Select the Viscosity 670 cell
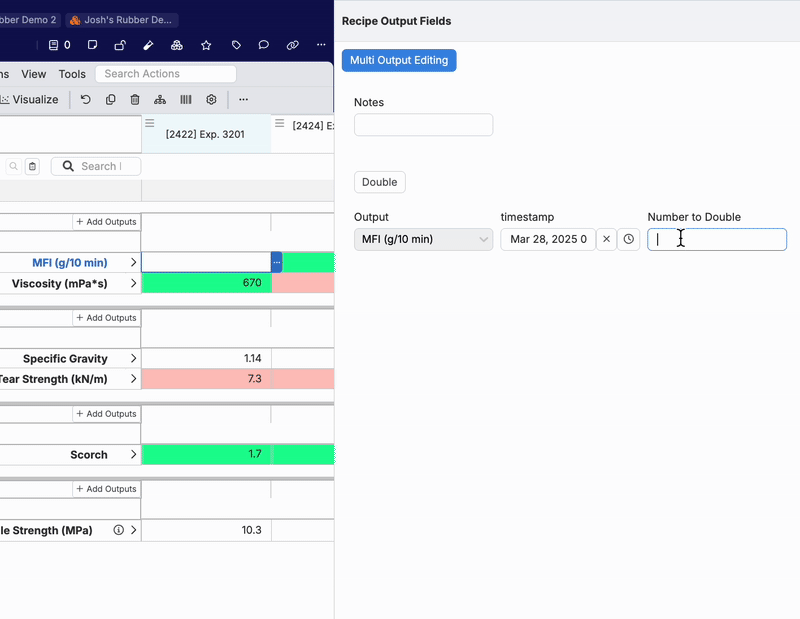Viewport: 800px width, 619px height. click(207, 283)
